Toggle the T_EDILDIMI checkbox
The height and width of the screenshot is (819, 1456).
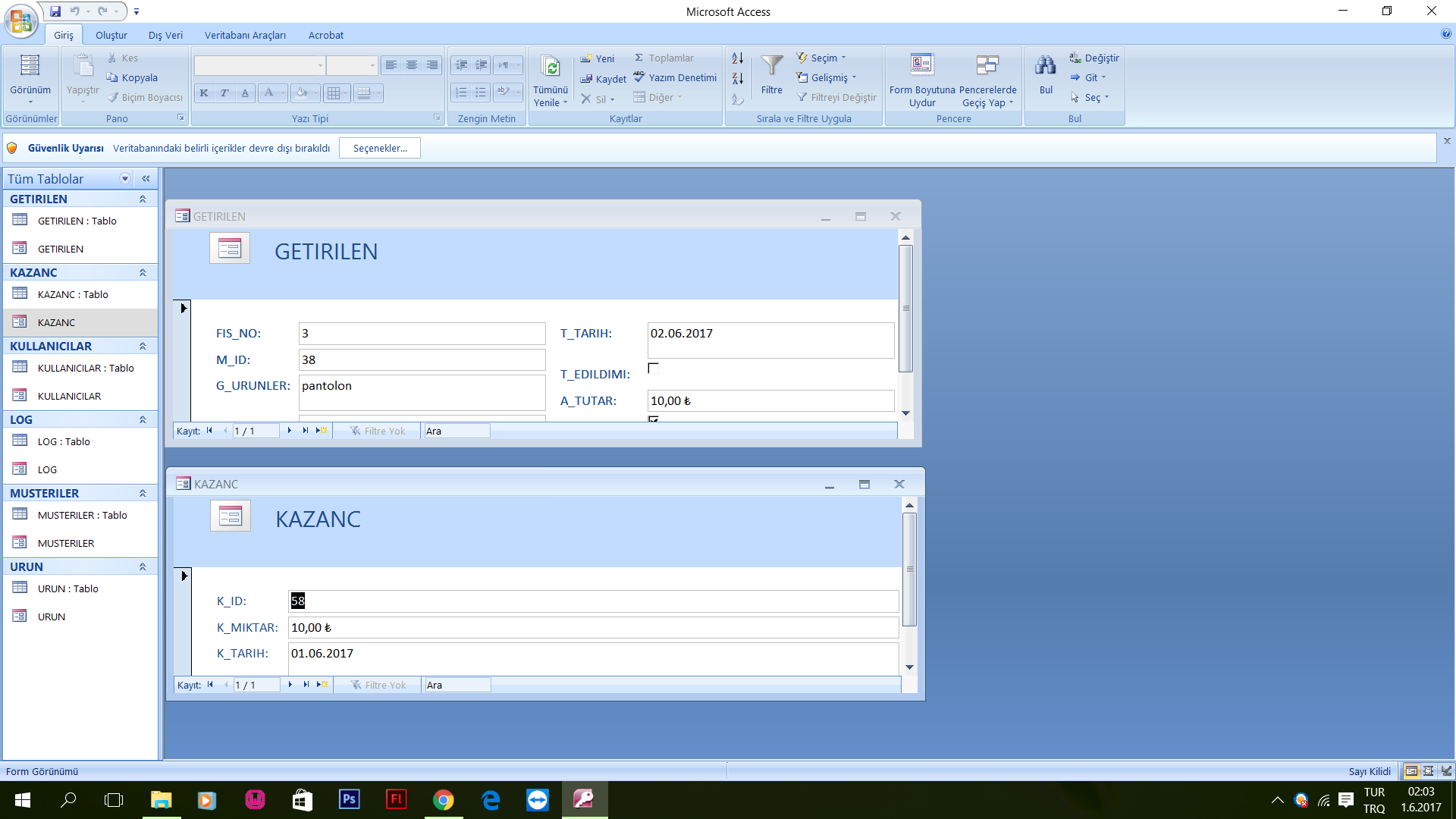653,369
